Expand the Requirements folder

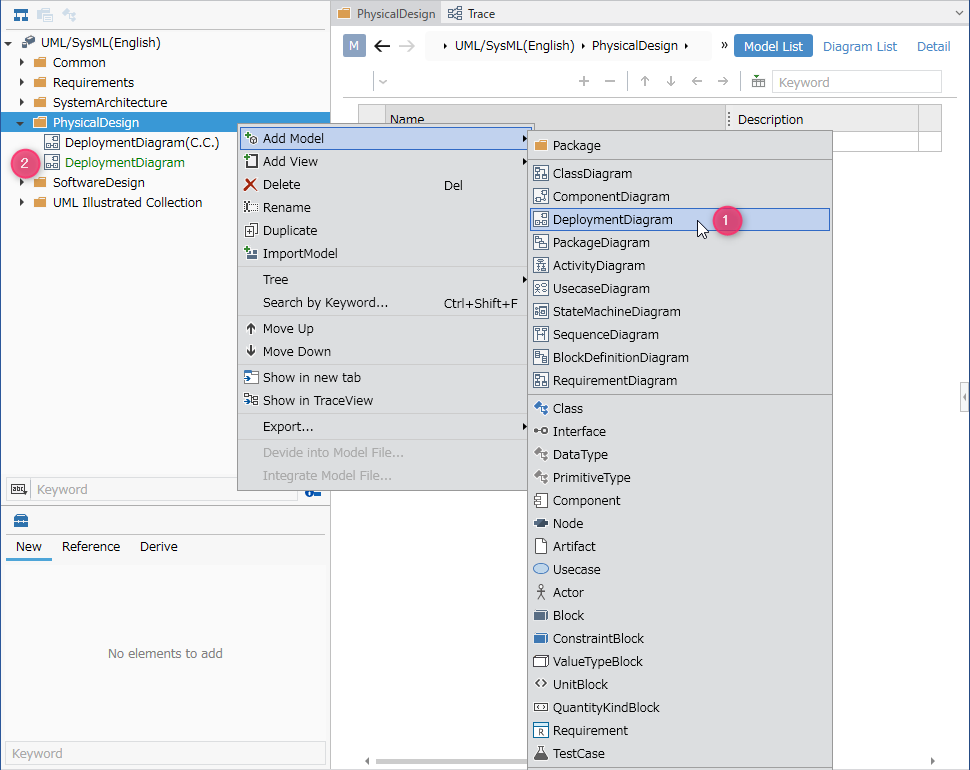[x=22, y=82]
